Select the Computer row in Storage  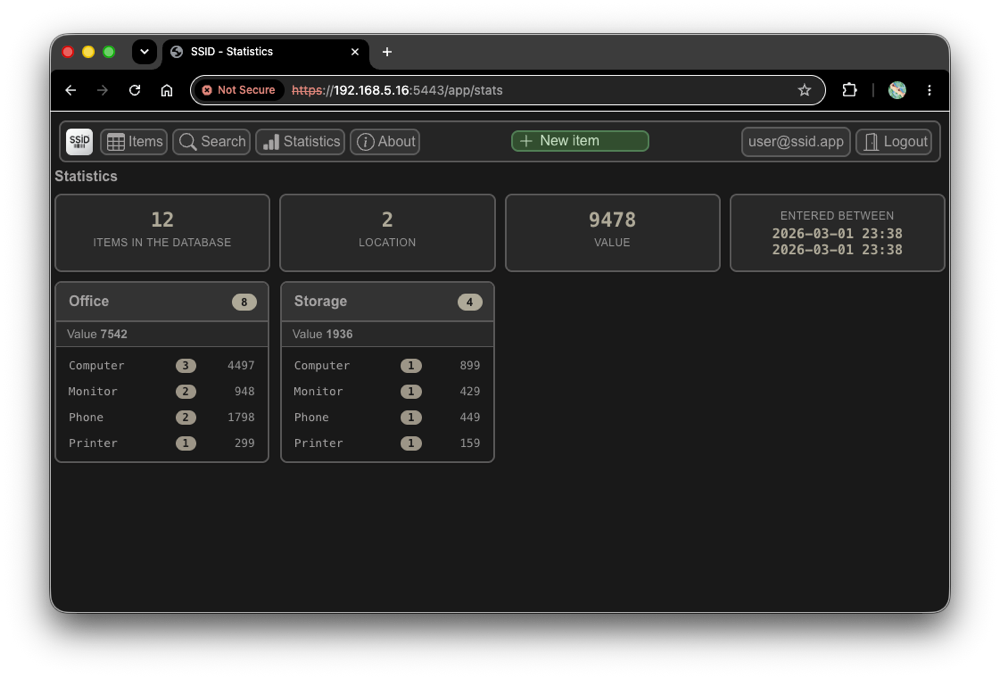coord(387,365)
